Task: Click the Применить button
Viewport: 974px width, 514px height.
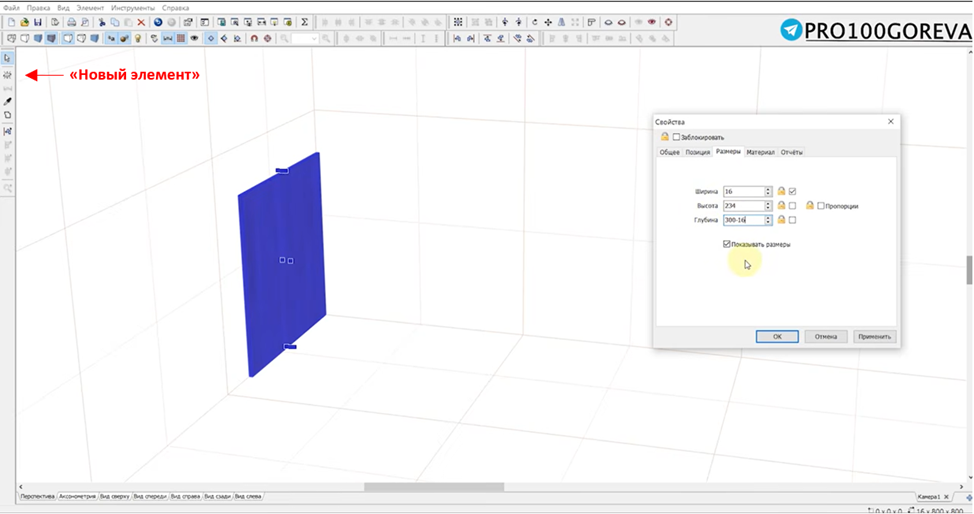Action: point(874,336)
